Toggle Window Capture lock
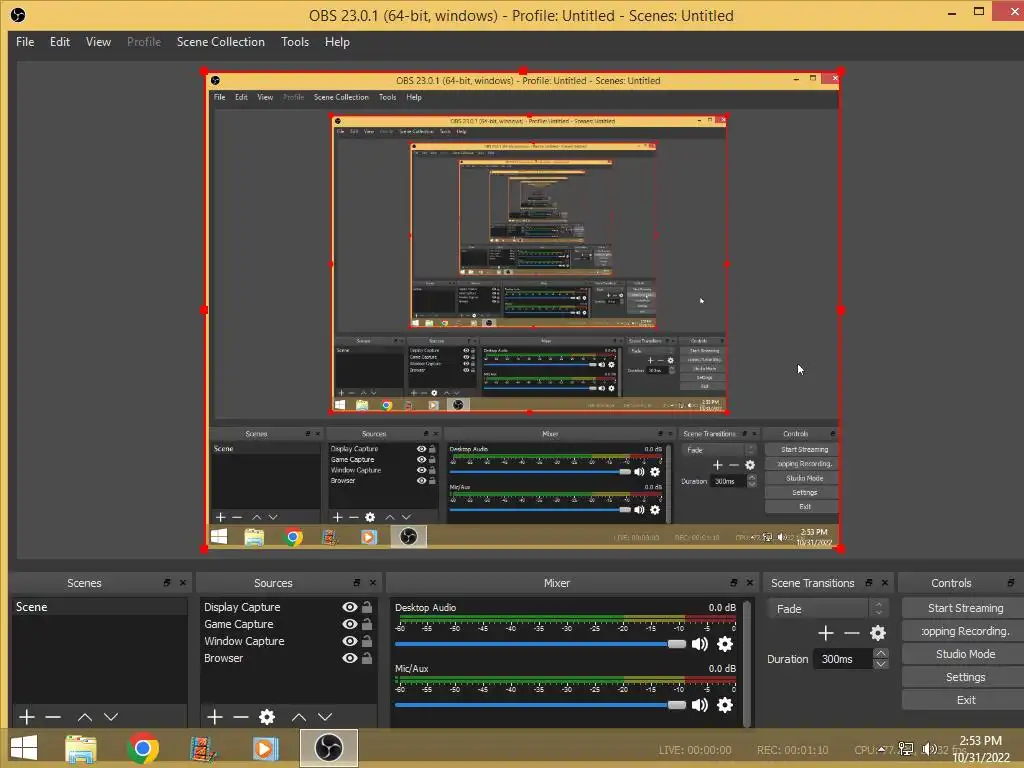Viewport: 1024px width, 768px height. point(367,641)
